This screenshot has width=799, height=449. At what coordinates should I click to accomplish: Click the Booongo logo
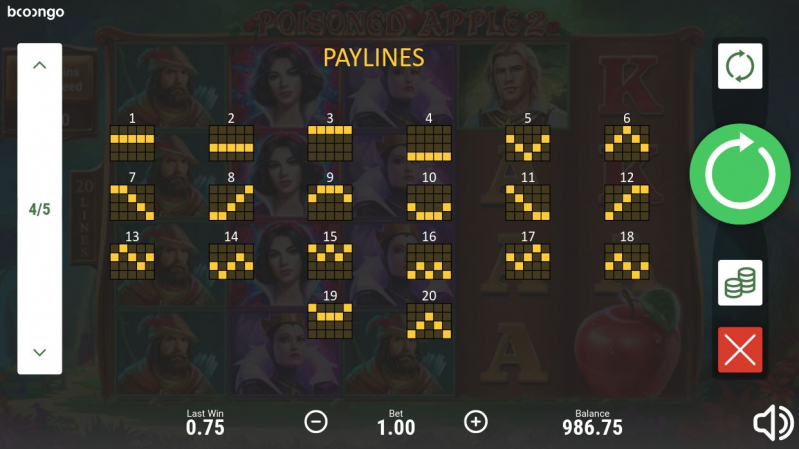pos(36,12)
